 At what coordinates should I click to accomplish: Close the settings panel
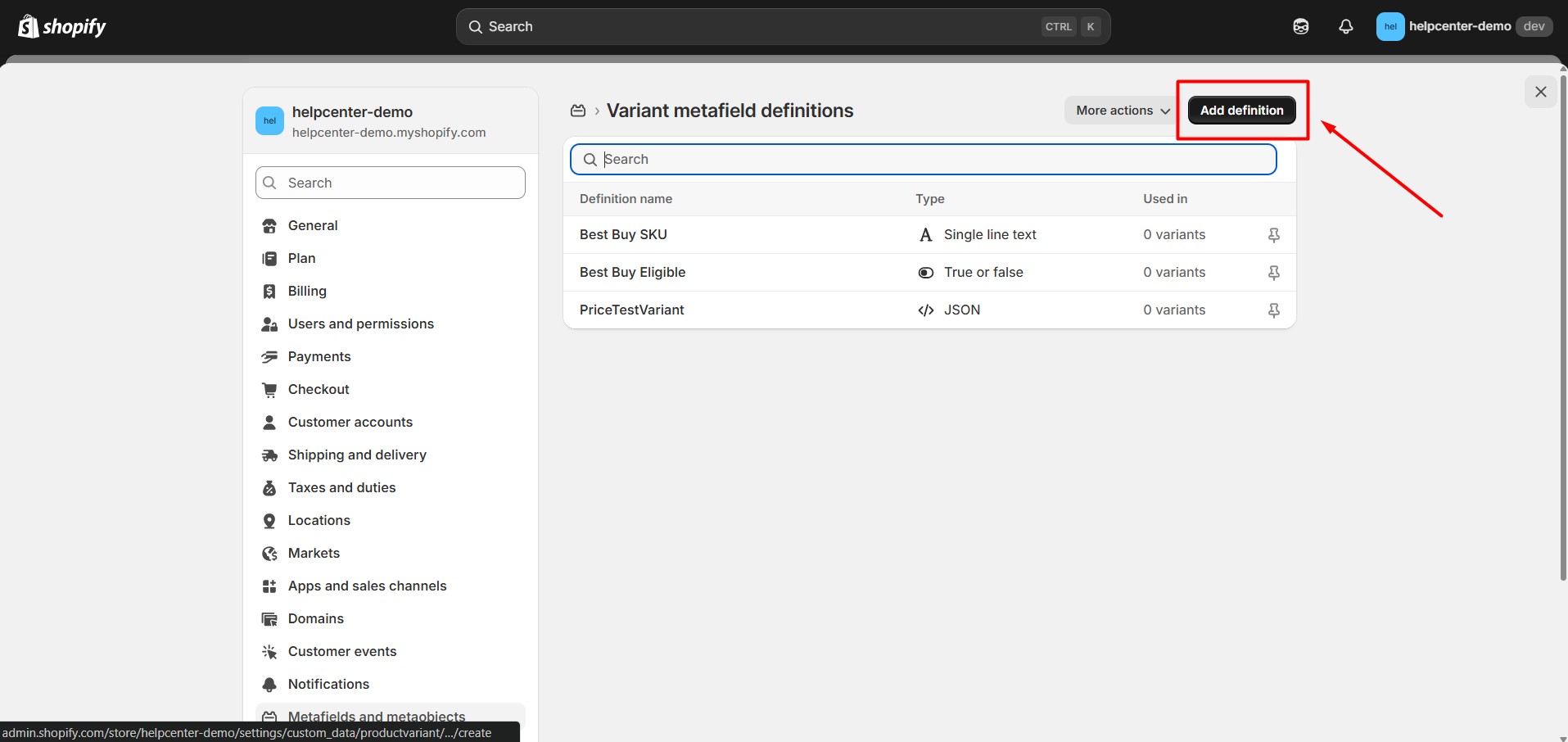1540,92
